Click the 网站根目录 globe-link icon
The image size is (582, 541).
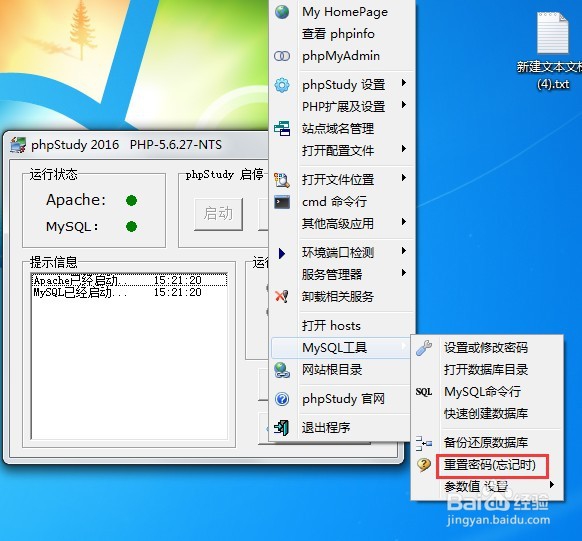pos(282,370)
